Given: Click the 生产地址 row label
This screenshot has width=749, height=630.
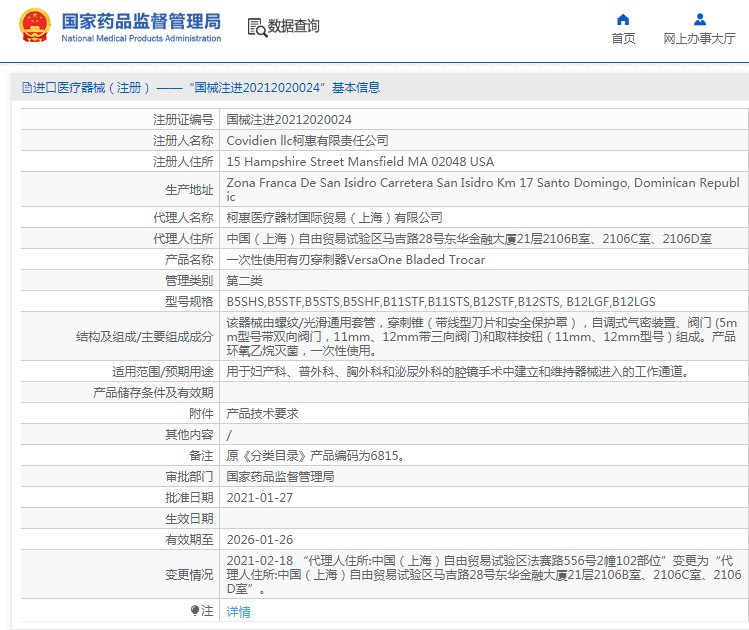Looking at the screenshot, I should (x=189, y=190).
